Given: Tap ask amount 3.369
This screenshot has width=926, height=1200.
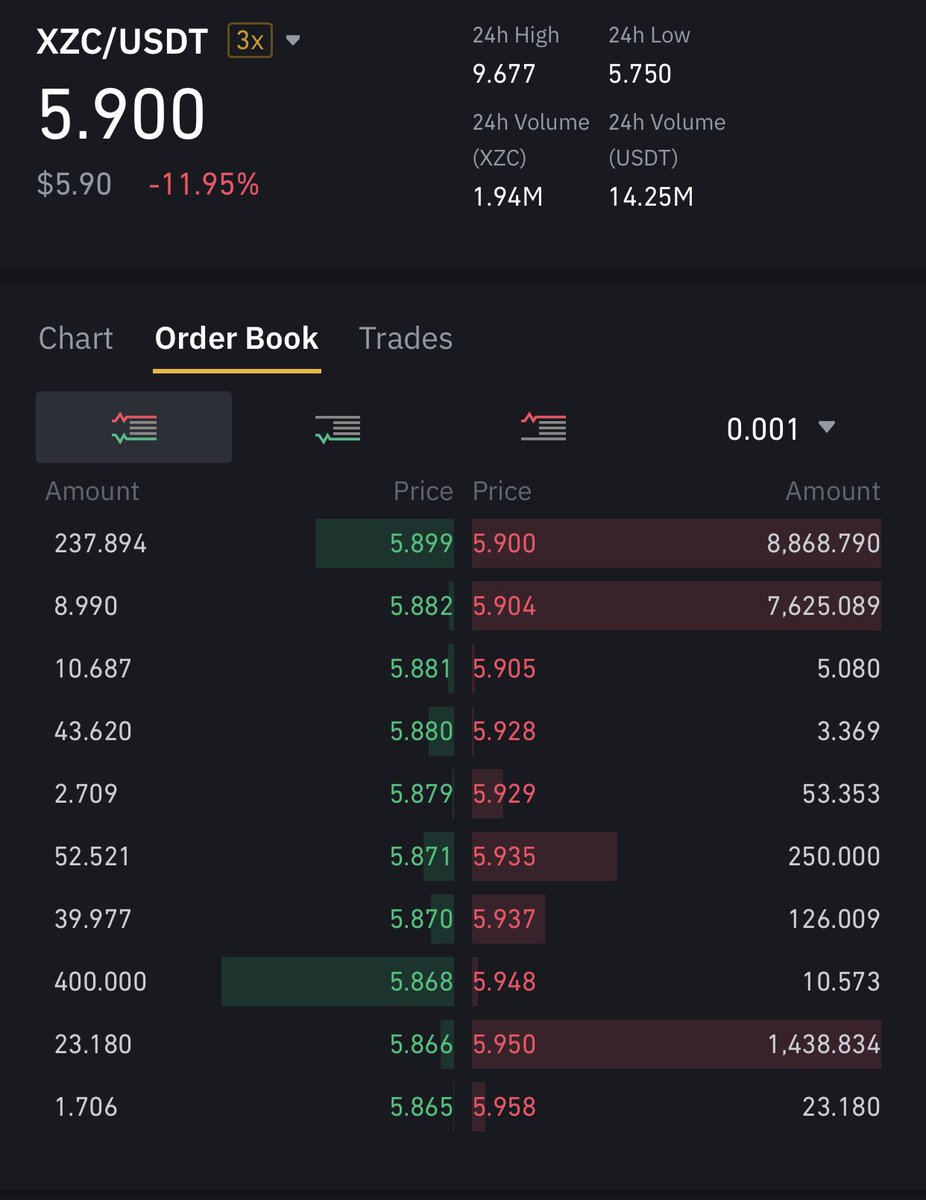Looking at the screenshot, I should point(849,731).
